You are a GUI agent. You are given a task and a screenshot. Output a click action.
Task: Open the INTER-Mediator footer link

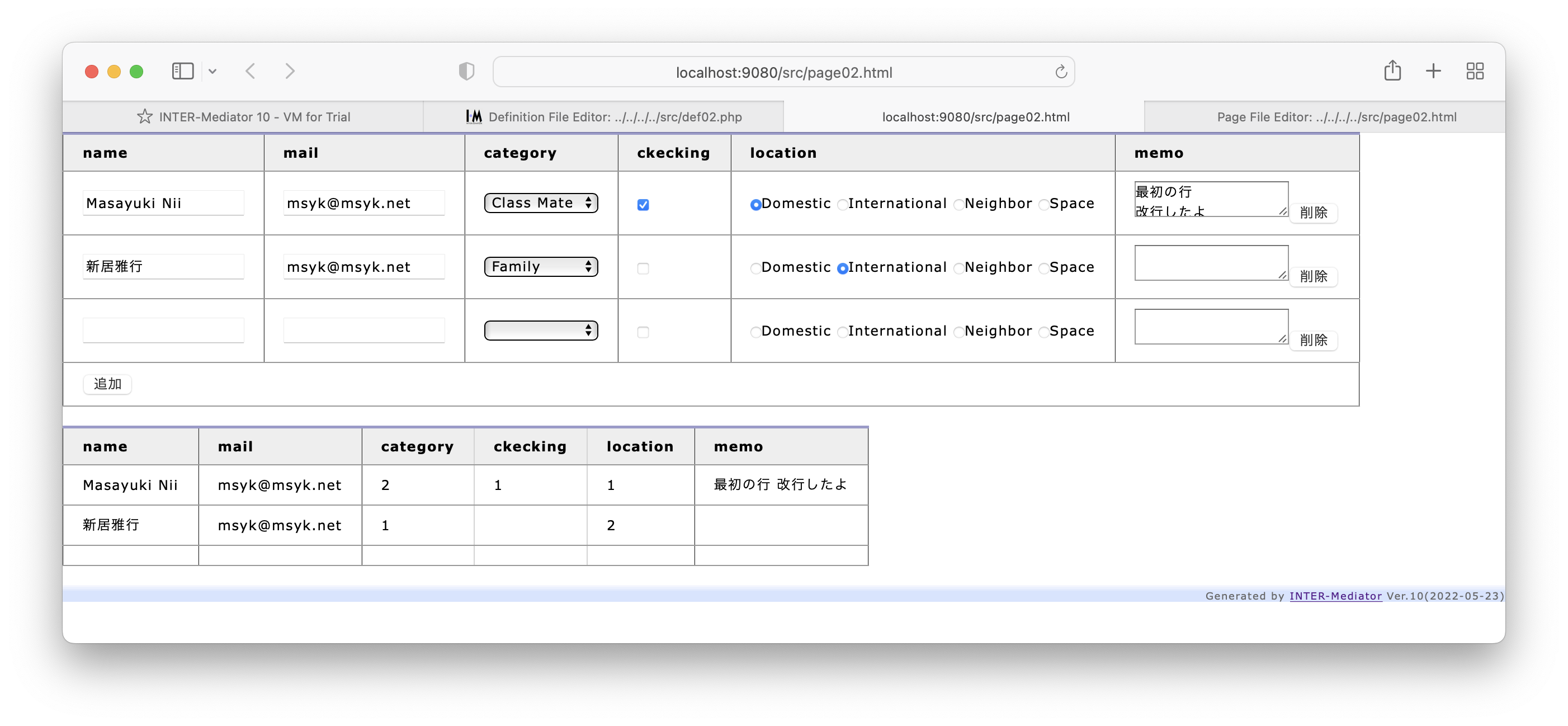click(x=1335, y=596)
